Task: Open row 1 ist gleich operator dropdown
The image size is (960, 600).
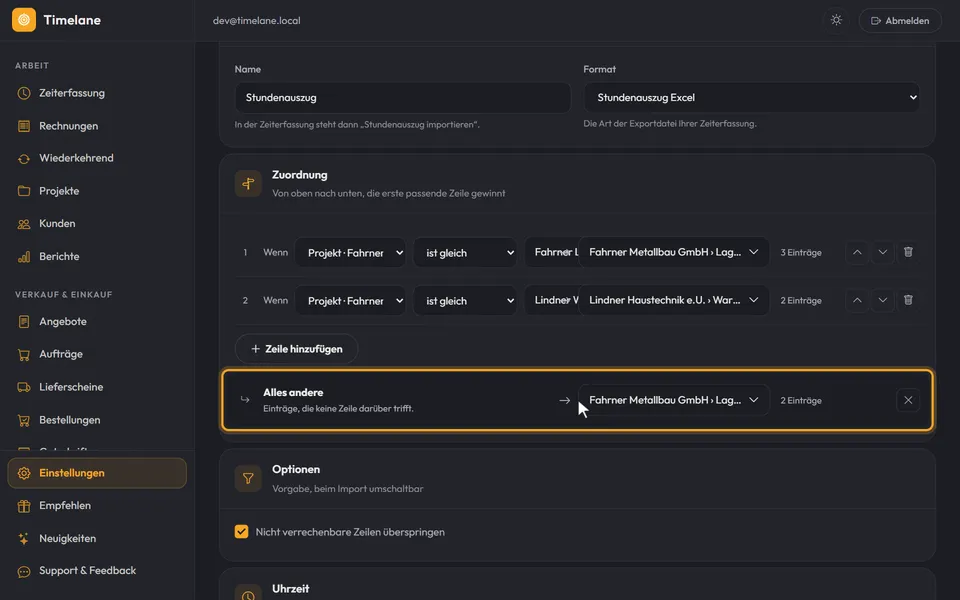Action: tap(465, 252)
